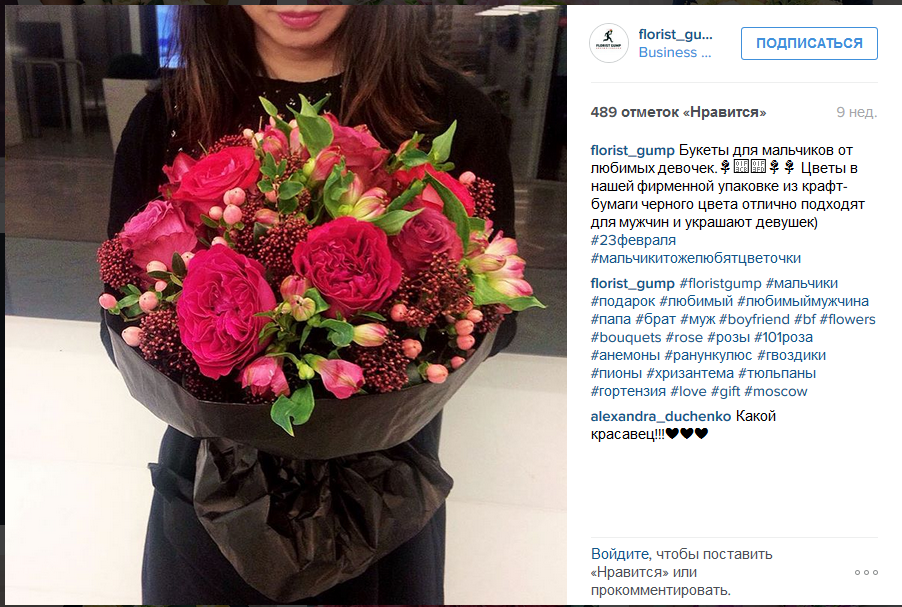This screenshot has height=607, width=902.
Task: Open hashtag #23февраля
Action: [x=633, y=240]
